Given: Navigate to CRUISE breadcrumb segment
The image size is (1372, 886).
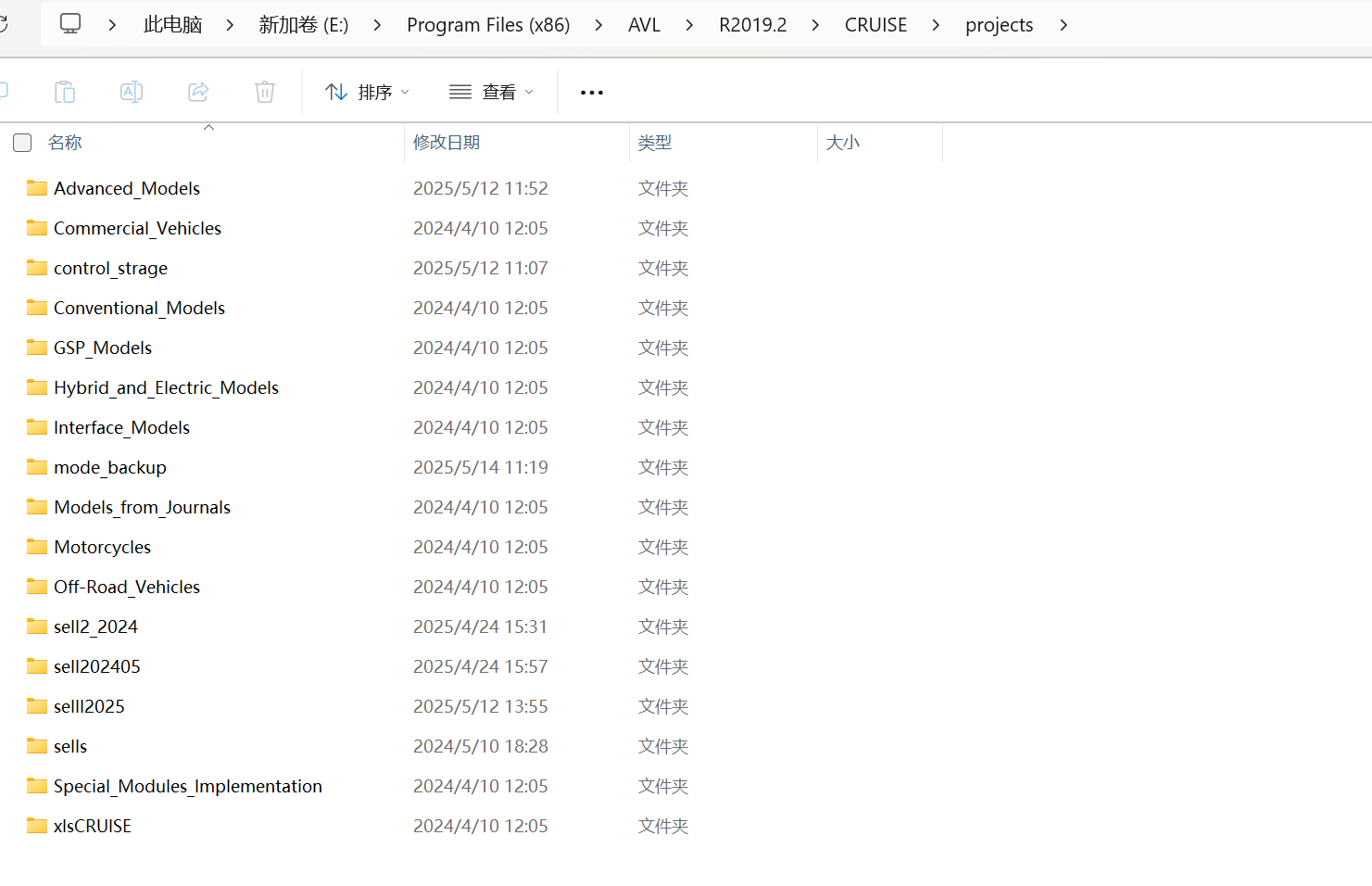Looking at the screenshot, I should pyautogui.click(x=875, y=25).
